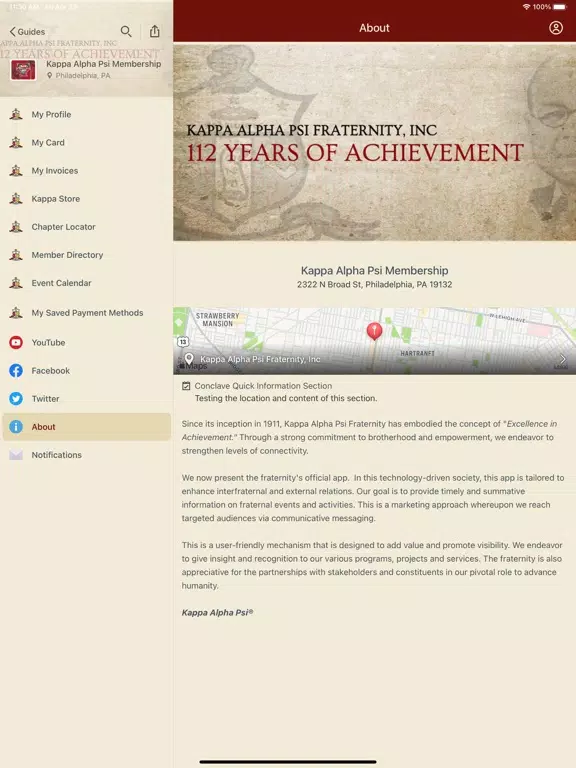The height and width of the screenshot is (768, 576).
Task: Tap the crest icon beside Member Directory
Action: point(16,255)
